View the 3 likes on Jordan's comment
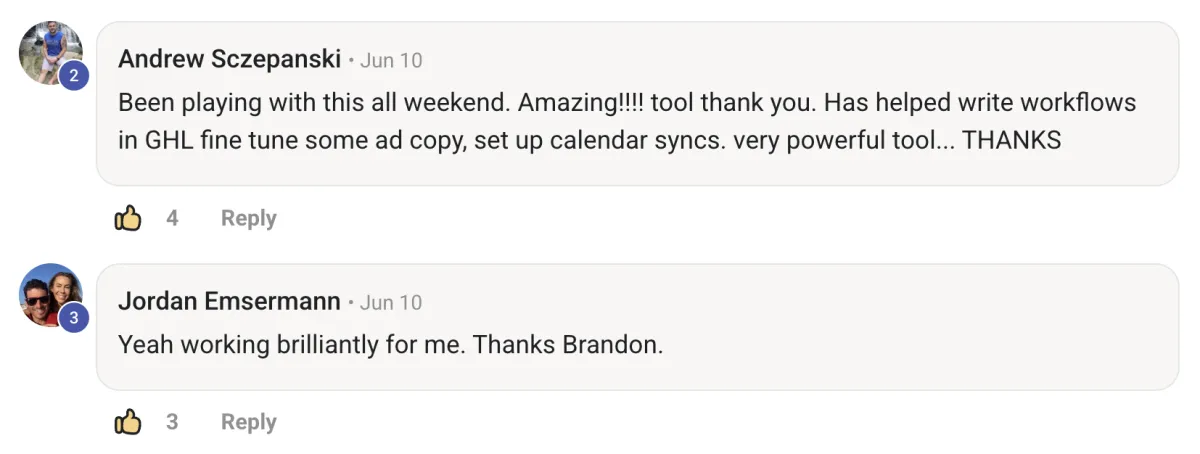This screenshot has height=454, width=1200. tap(172, 422)
